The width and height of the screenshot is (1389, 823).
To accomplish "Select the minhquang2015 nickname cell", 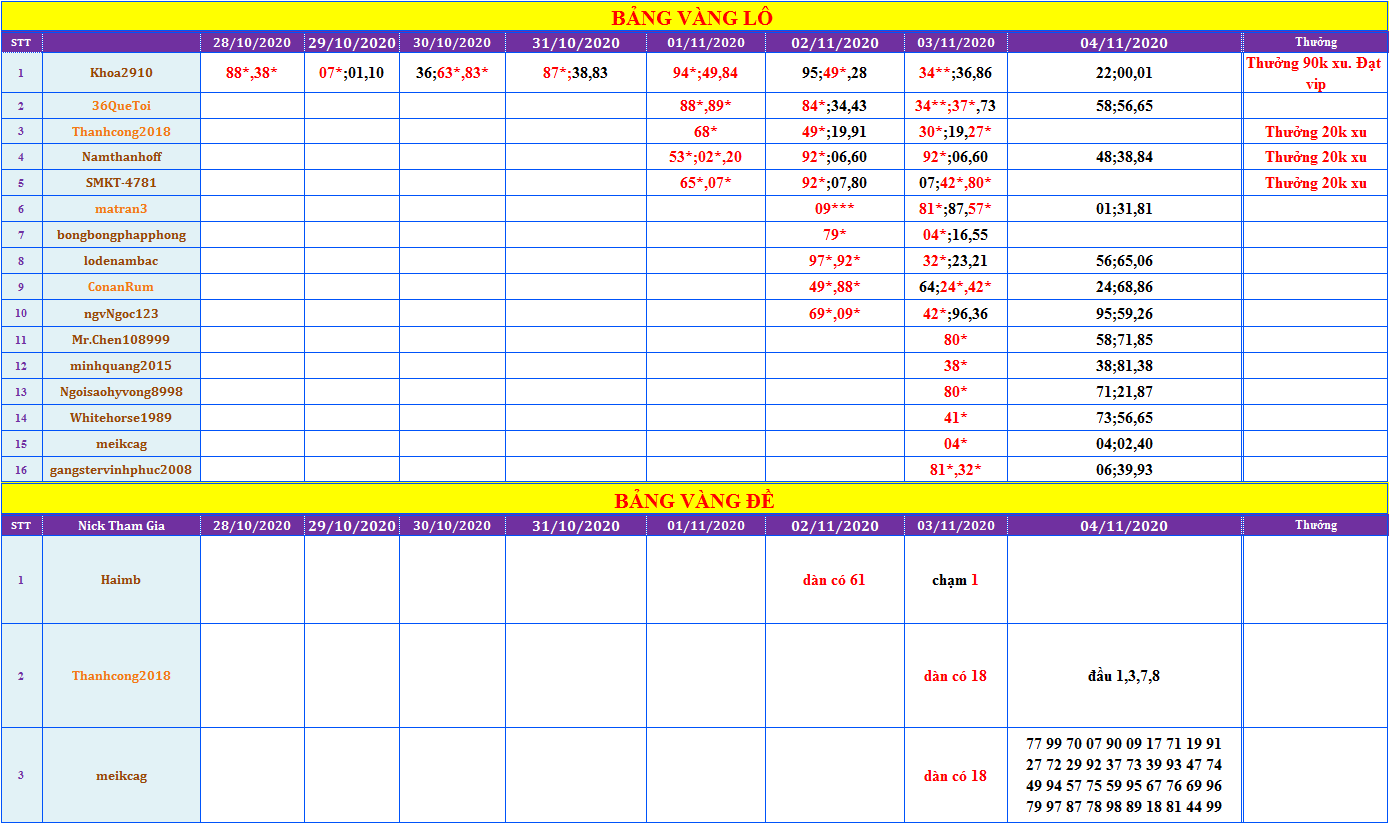I will pos(121,365).
